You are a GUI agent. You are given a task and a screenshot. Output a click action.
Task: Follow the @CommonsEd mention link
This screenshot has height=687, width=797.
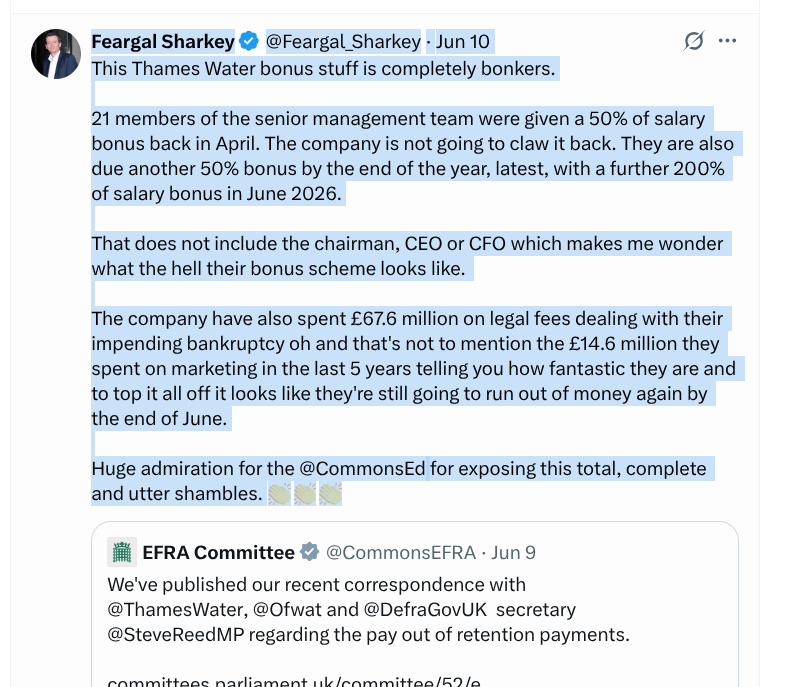click(x=362, y=469)
